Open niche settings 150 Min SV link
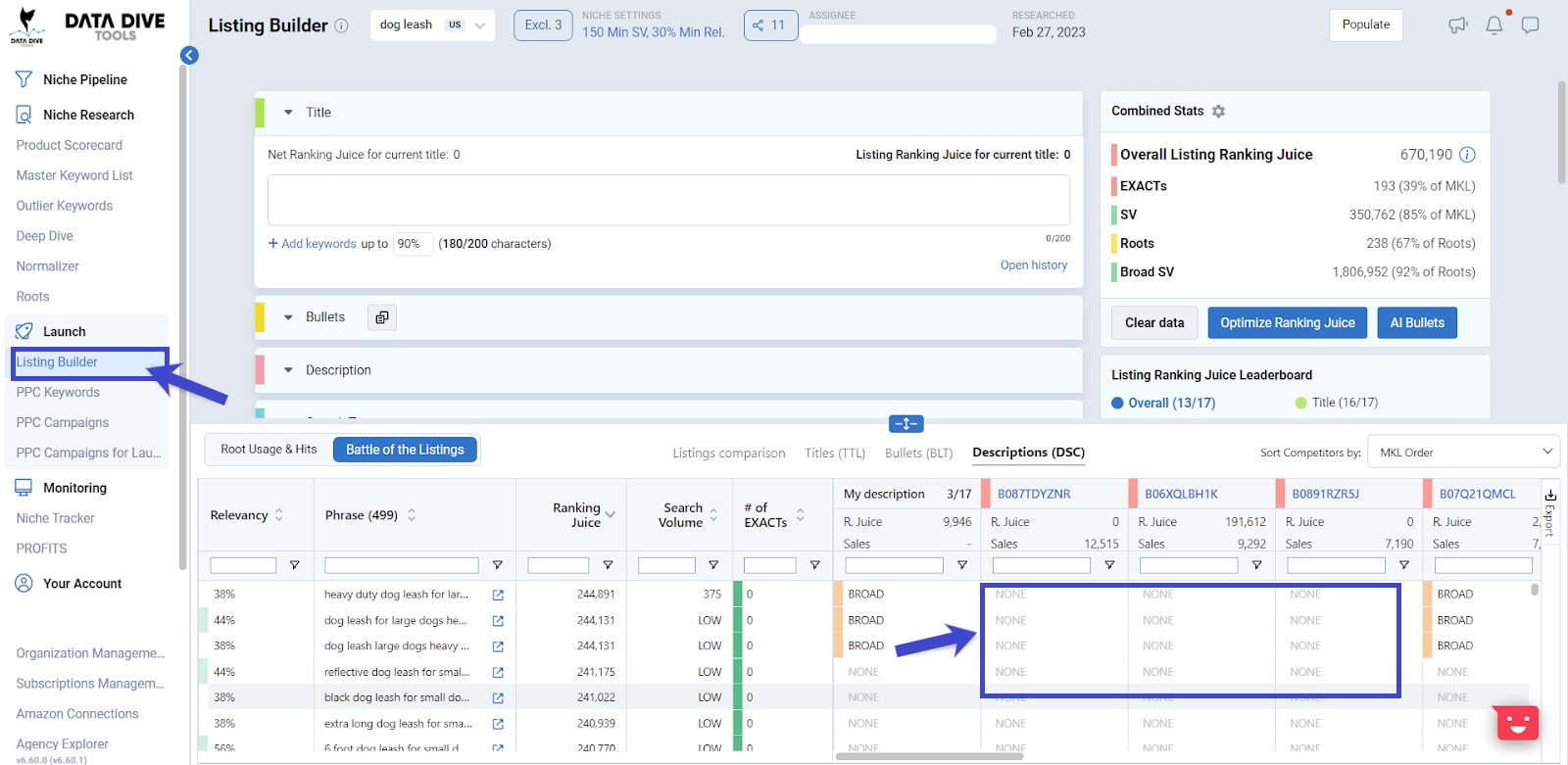 click(654, 32)
